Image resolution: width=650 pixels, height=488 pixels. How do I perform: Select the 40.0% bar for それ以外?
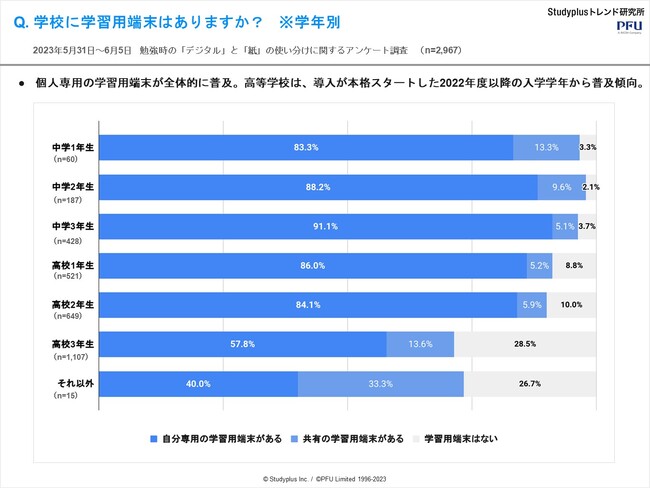coord(199,384)
